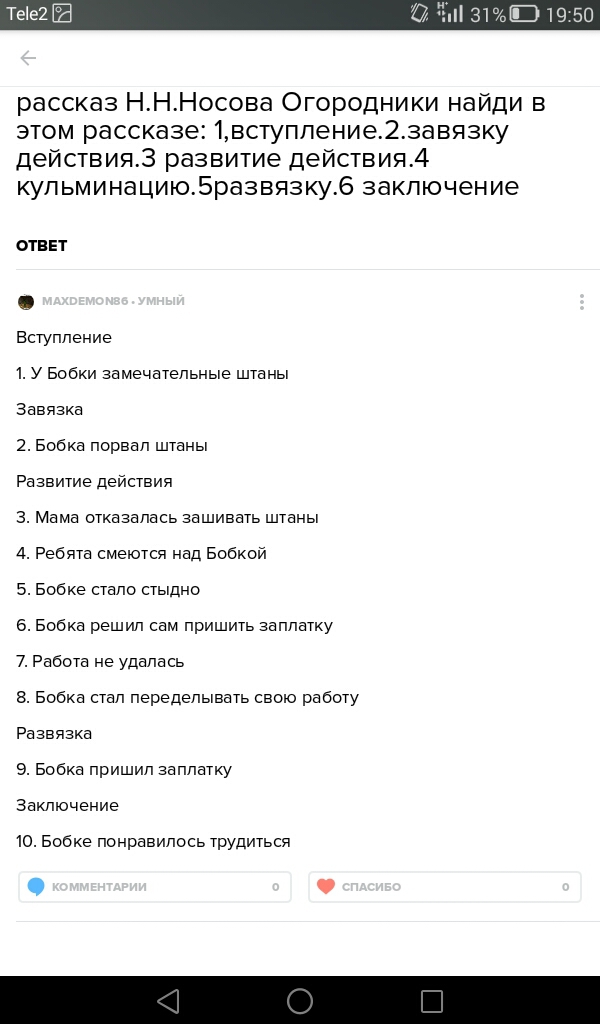Viewport: 600px width, 1024px height.
Task: Open the three-dot answer options menu
Action: pyautogui.click(x=581, y=302)
